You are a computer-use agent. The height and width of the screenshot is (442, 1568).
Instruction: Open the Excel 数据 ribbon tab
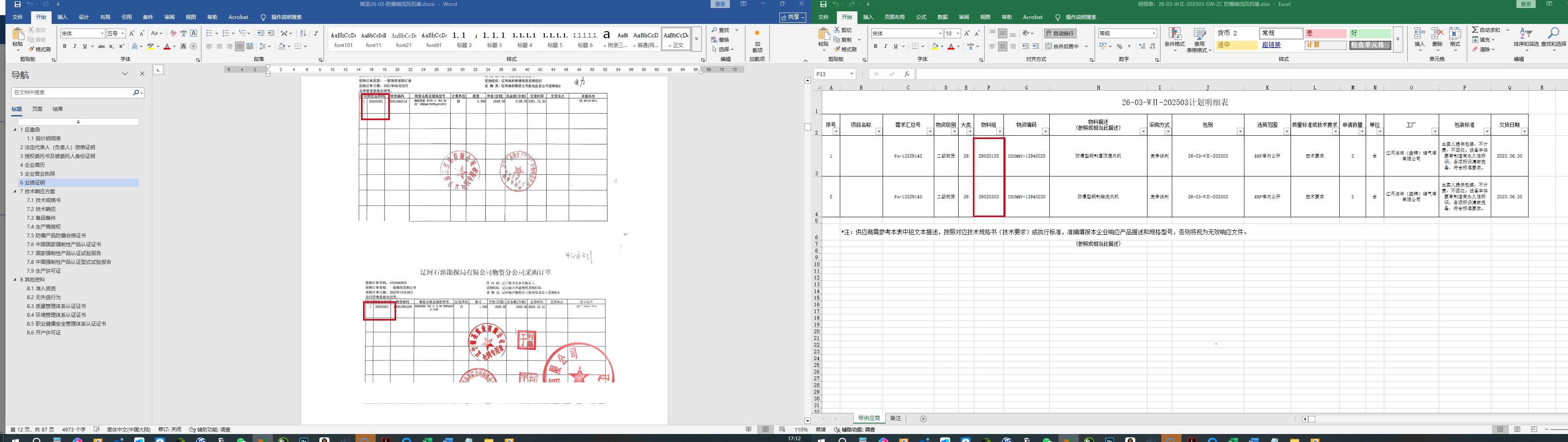tap(942, 17)
